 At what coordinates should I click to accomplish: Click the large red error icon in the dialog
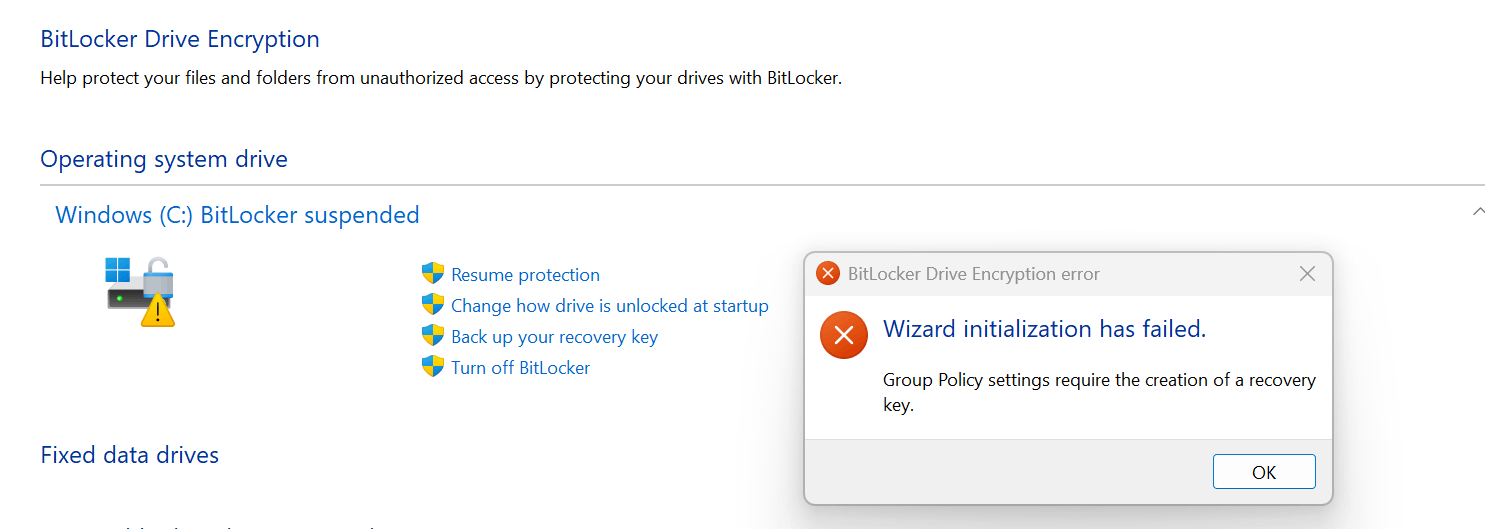click(x=843, y=334)
